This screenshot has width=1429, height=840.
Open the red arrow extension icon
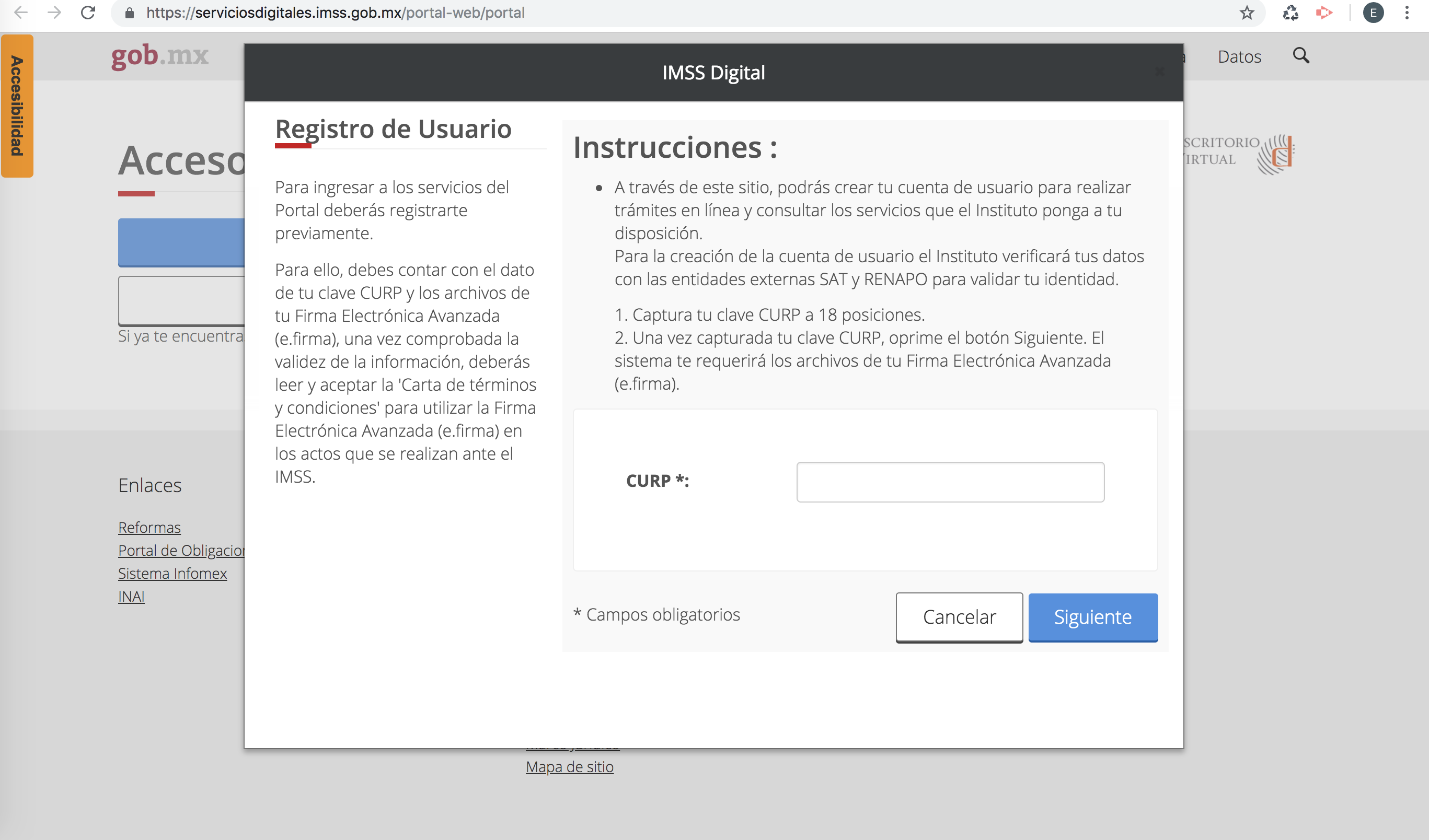point(1323,13)
